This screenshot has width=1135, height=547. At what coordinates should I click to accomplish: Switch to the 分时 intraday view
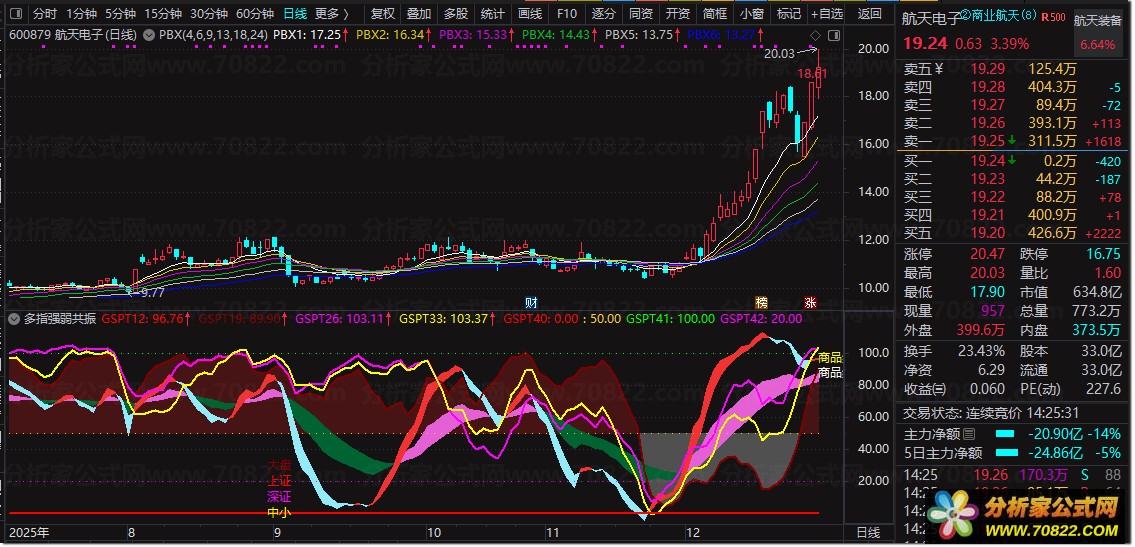point(44,13)
